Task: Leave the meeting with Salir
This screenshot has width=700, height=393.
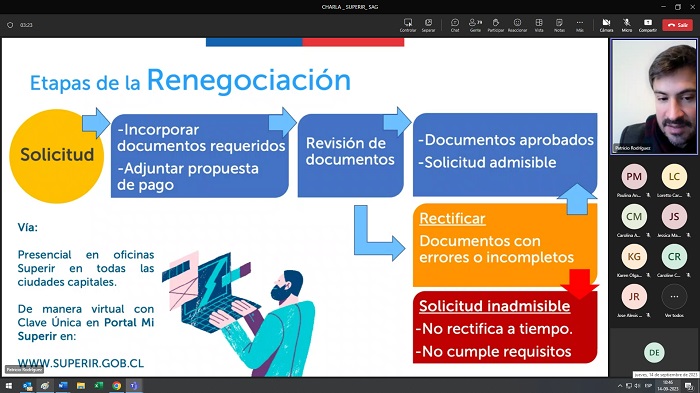Action: (x=677, y=25)
